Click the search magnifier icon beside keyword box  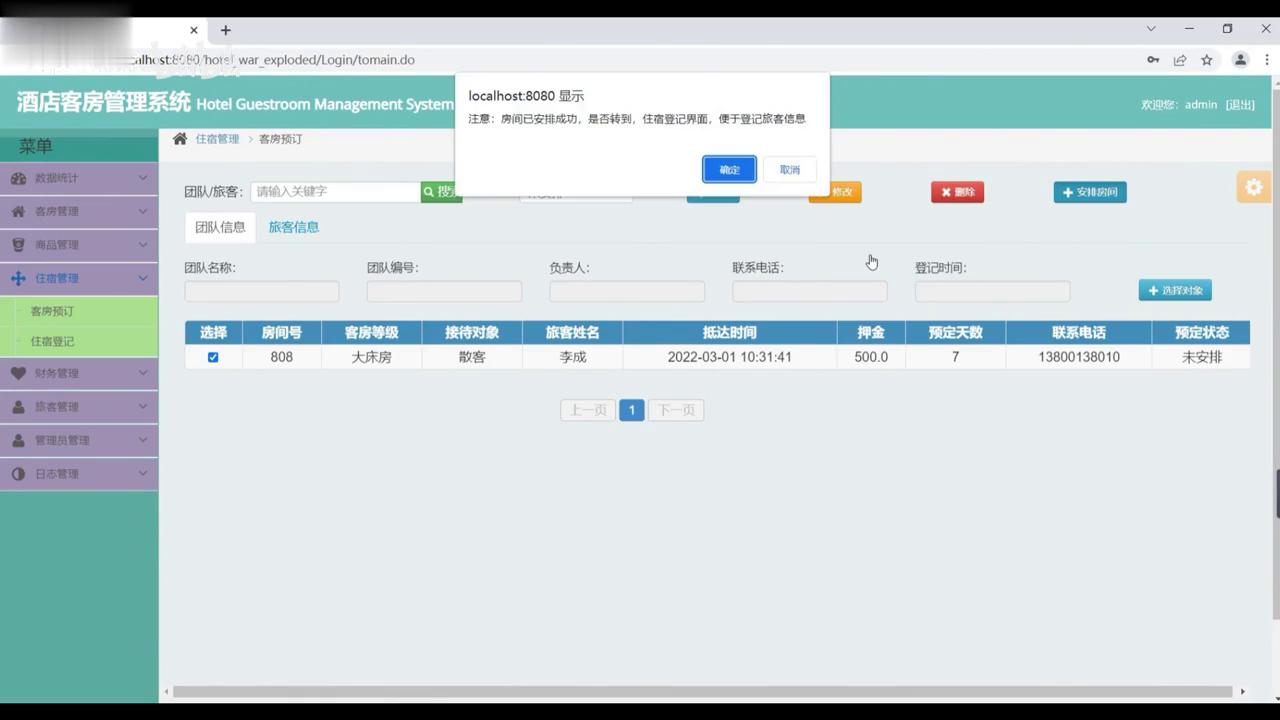[429, 191]
